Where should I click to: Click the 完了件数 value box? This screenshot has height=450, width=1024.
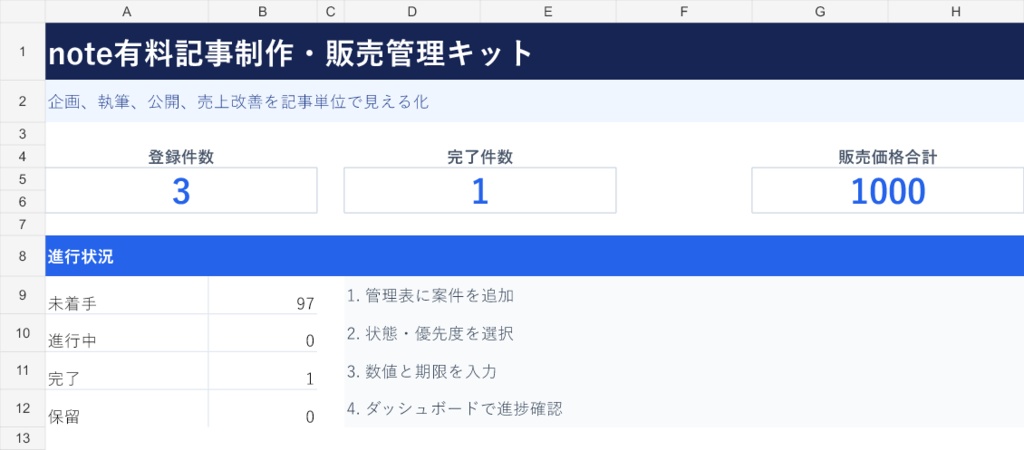click(x=480, y=191)
